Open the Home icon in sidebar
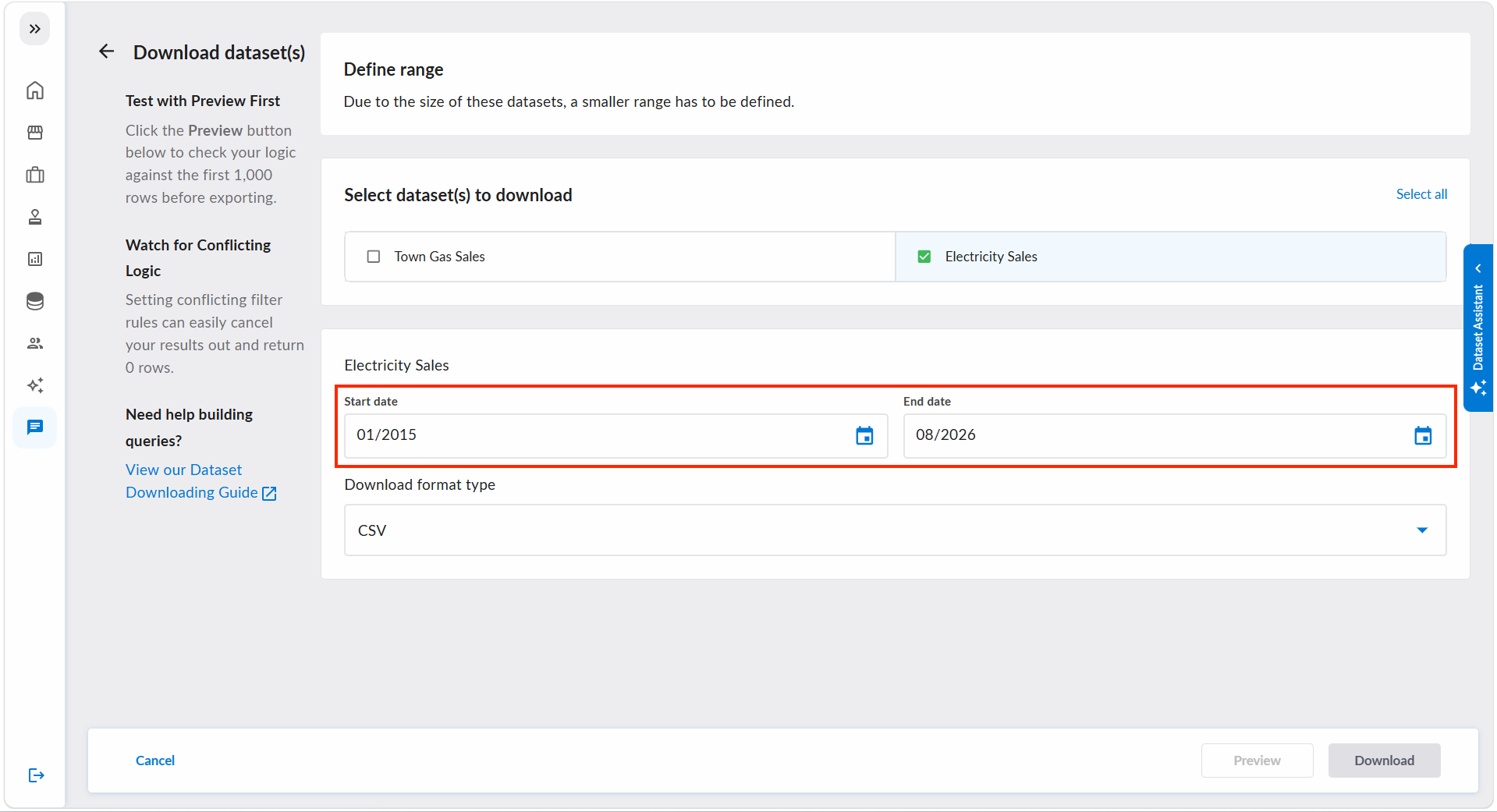Viewport: 1497px width, 812px height. point(35,90)
